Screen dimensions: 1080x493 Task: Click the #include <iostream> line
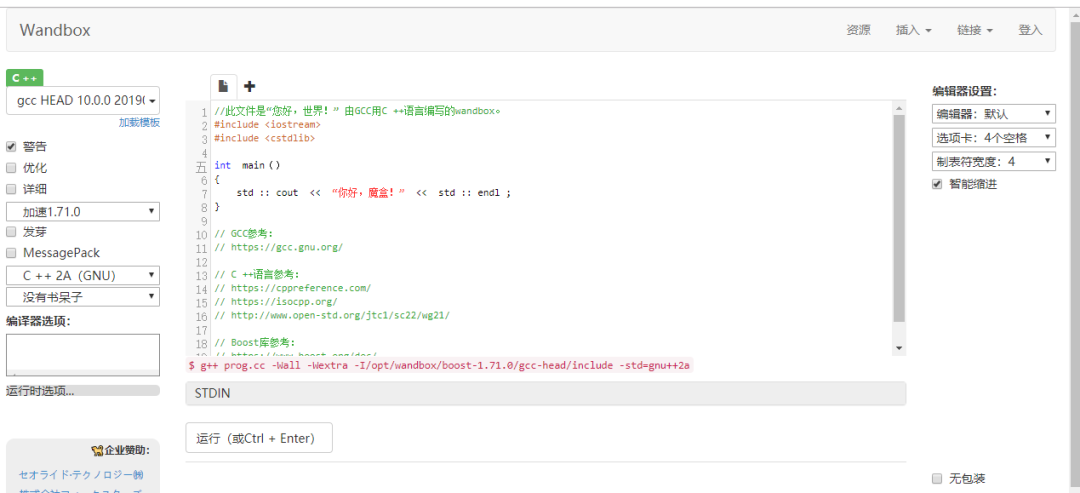[x=267, y=125]
